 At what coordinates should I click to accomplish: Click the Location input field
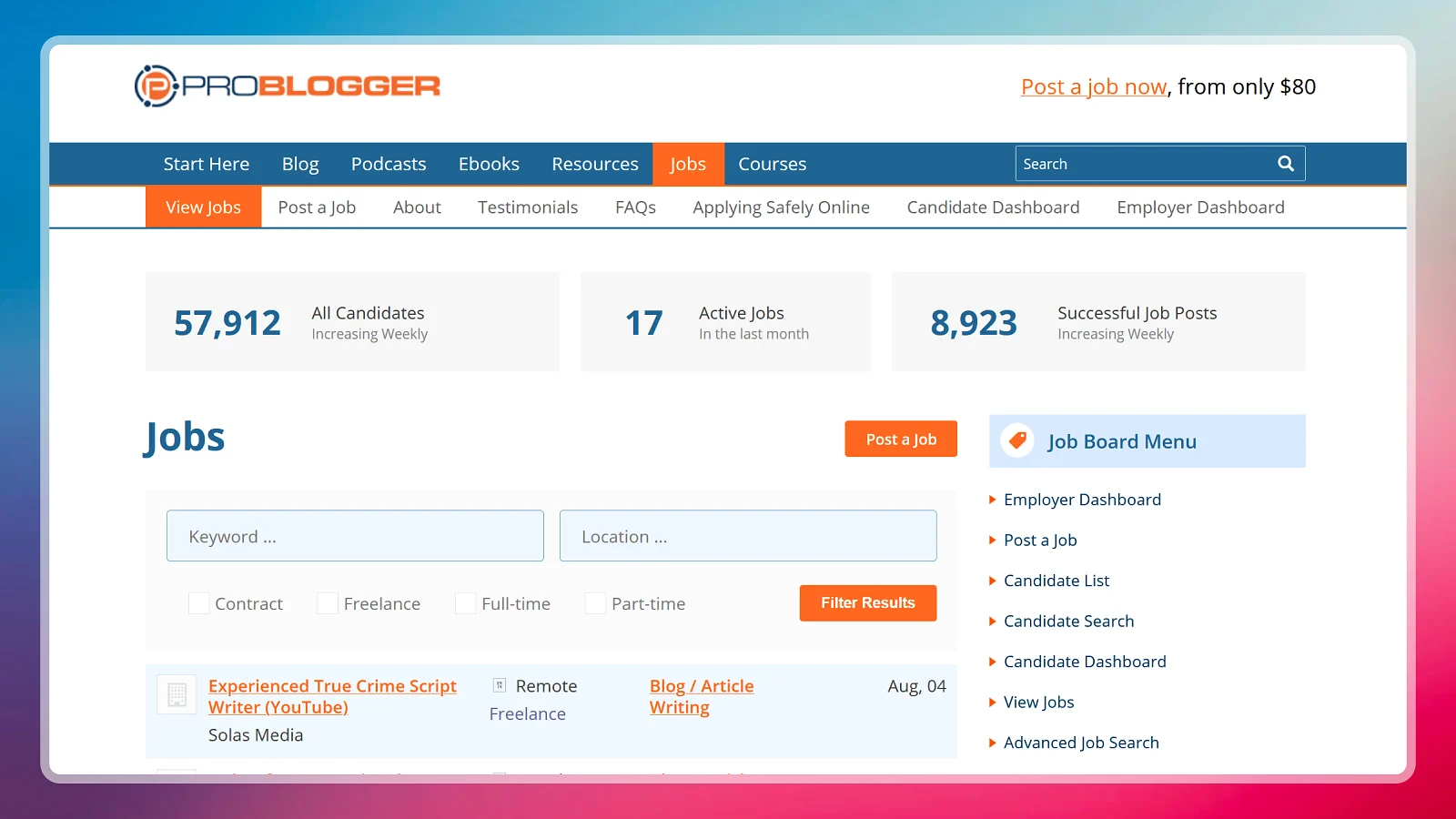[748, 536]
